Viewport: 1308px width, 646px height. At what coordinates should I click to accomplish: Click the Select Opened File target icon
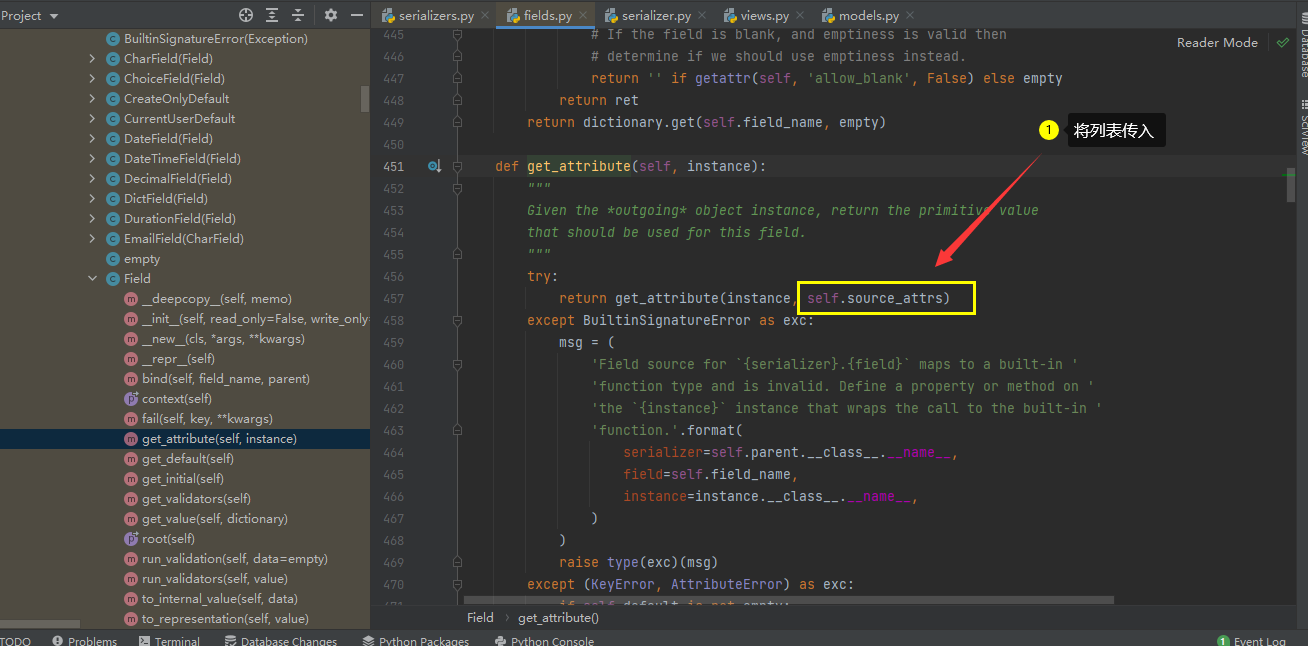(x=246, y=15)
